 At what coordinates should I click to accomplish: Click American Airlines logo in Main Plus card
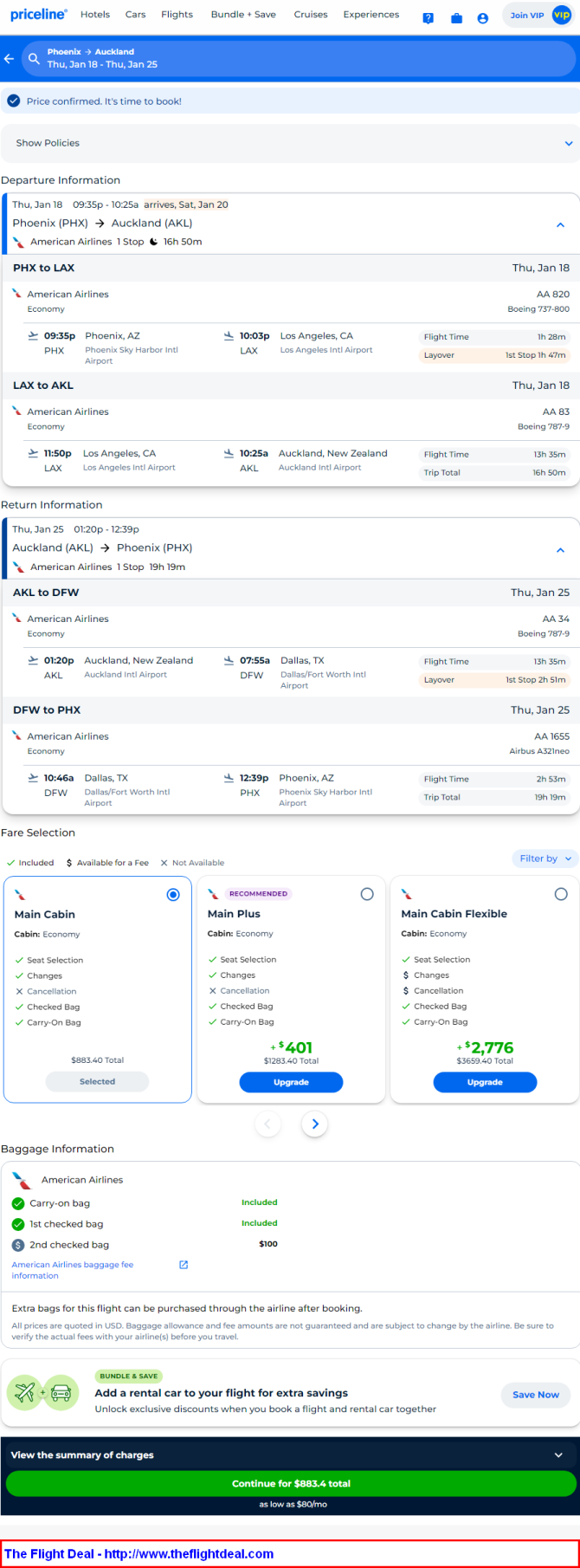coord(214,894)
